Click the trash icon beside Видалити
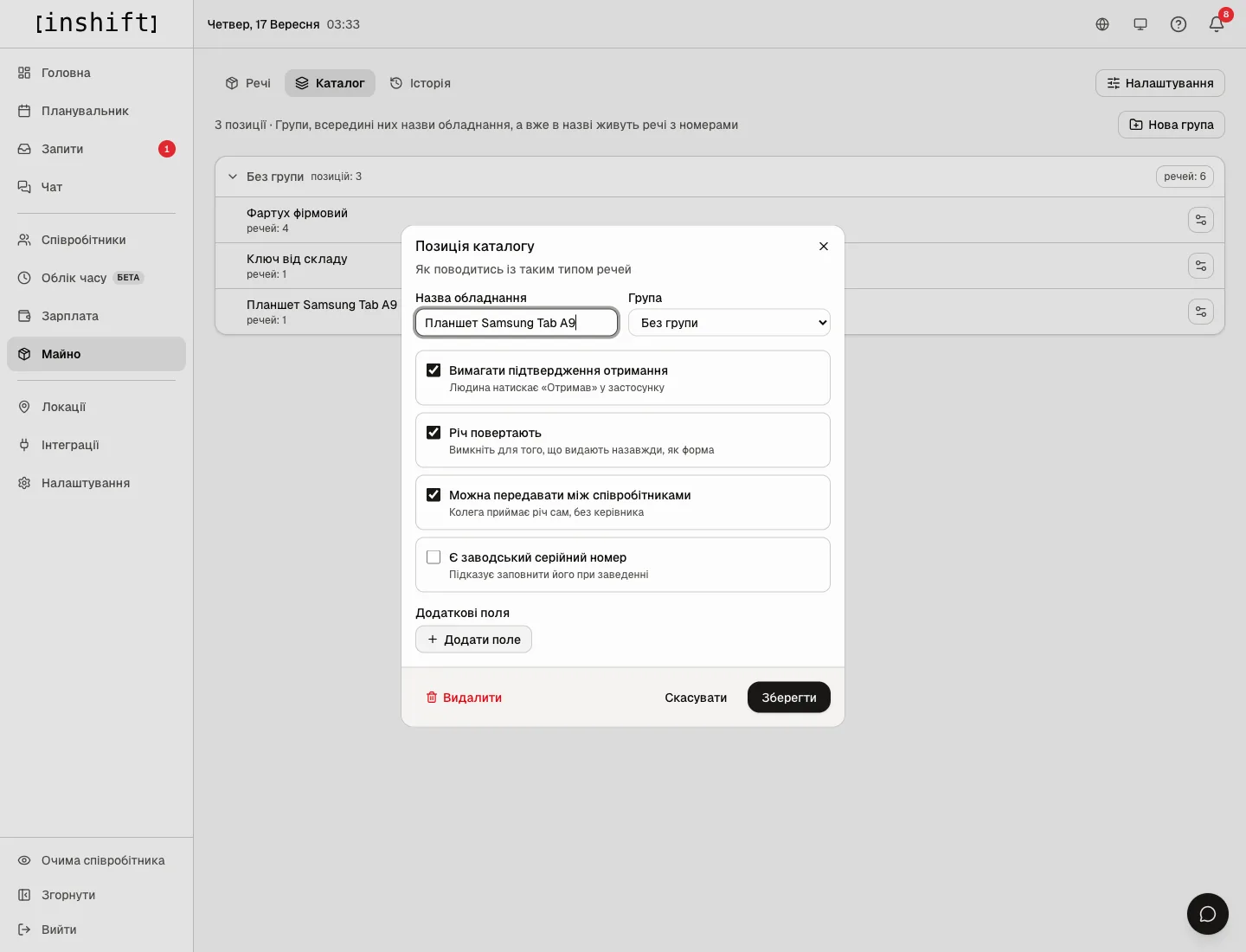The height and width of the screenshot is (952, 1246). coord(432,698)
